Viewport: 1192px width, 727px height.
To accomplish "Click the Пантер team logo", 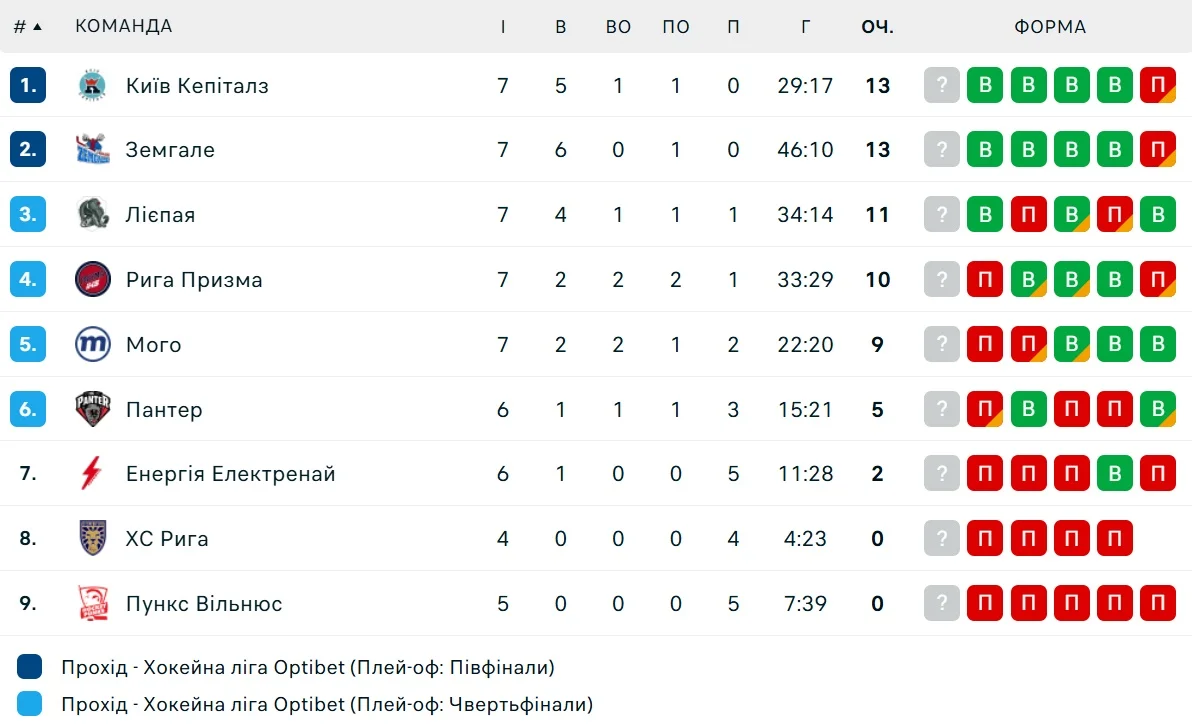I will click(x=93, y=409).
